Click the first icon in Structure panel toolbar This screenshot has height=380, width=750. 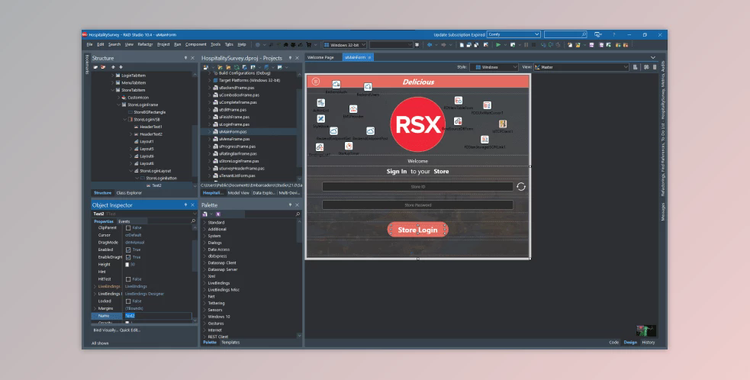pos(96,67)
